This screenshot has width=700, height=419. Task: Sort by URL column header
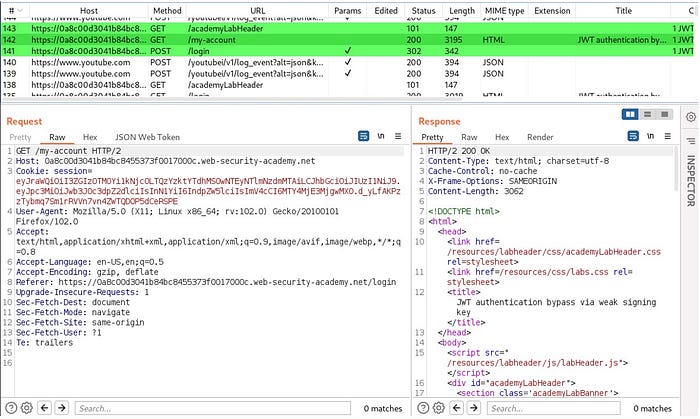click(258, 11)
